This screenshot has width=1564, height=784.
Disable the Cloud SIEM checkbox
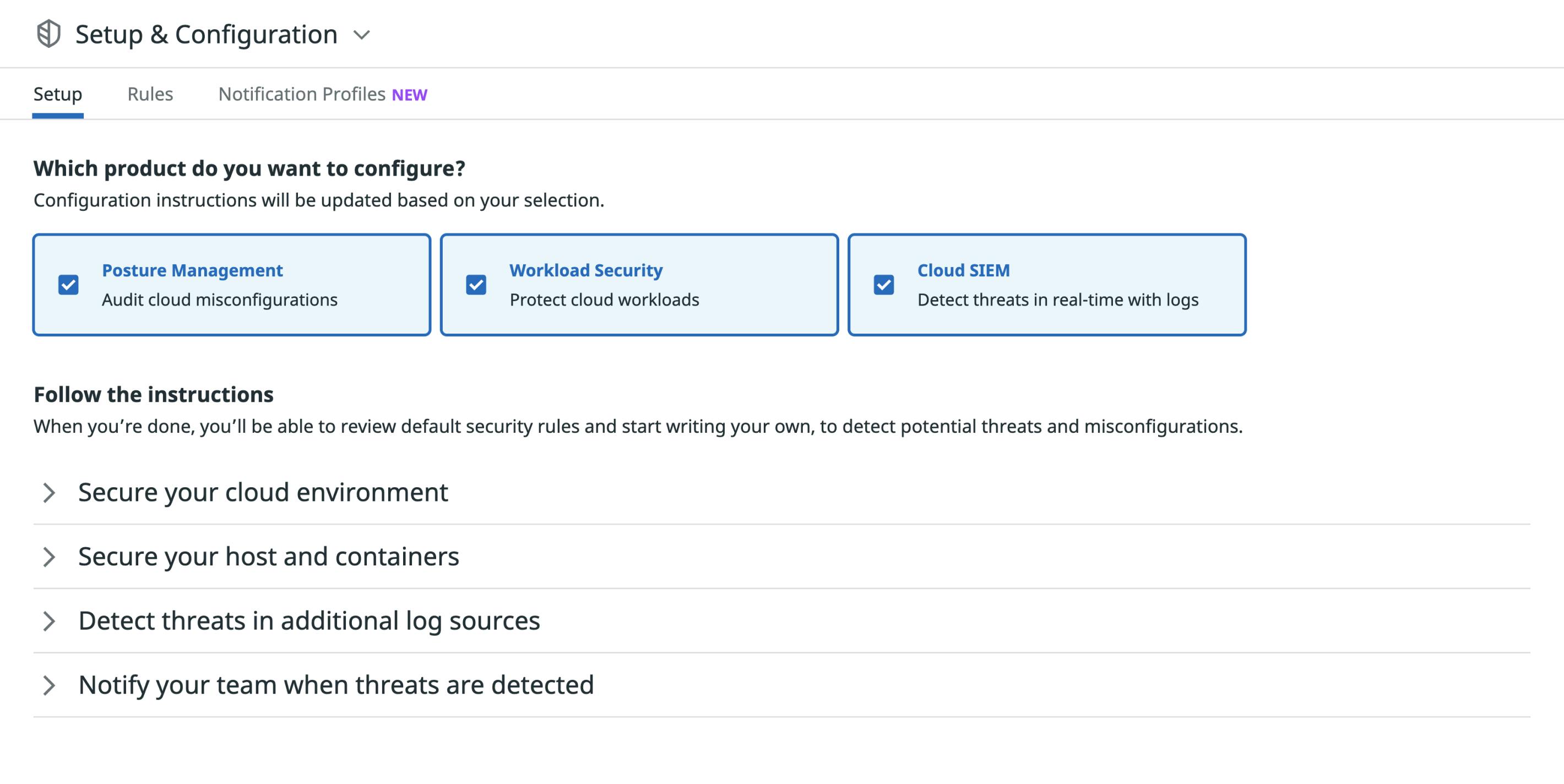point(884,285)
